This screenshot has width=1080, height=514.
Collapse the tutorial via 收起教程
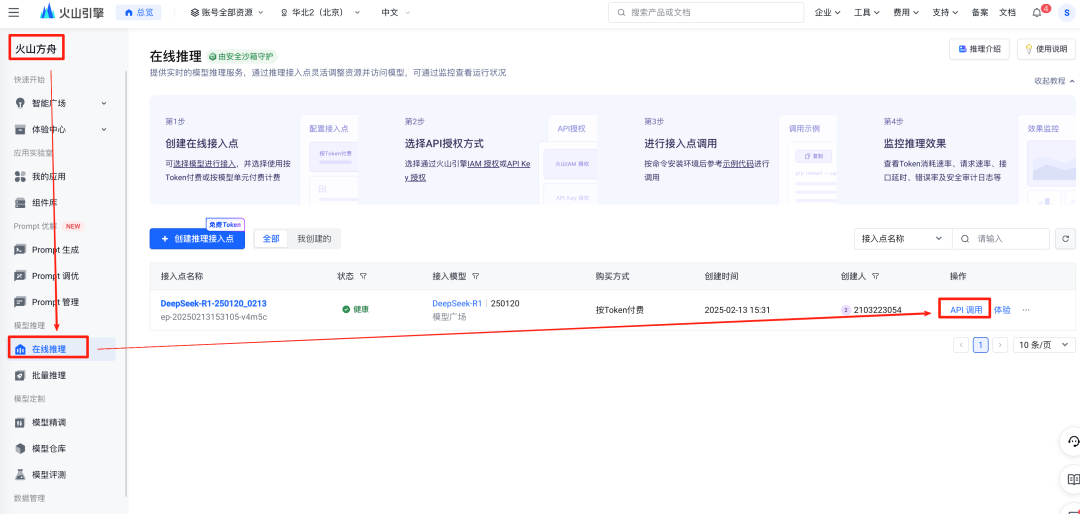click(x=1054, y=81)
